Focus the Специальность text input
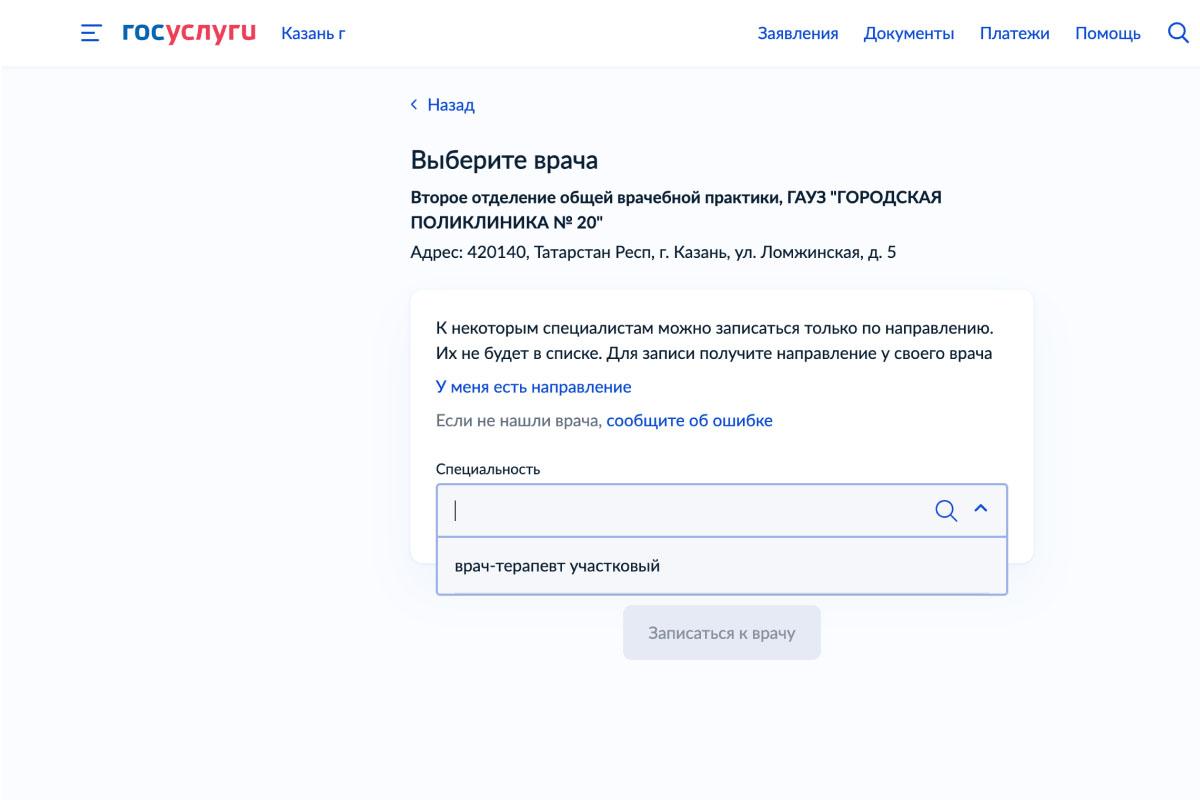 (x=680, y=511)
